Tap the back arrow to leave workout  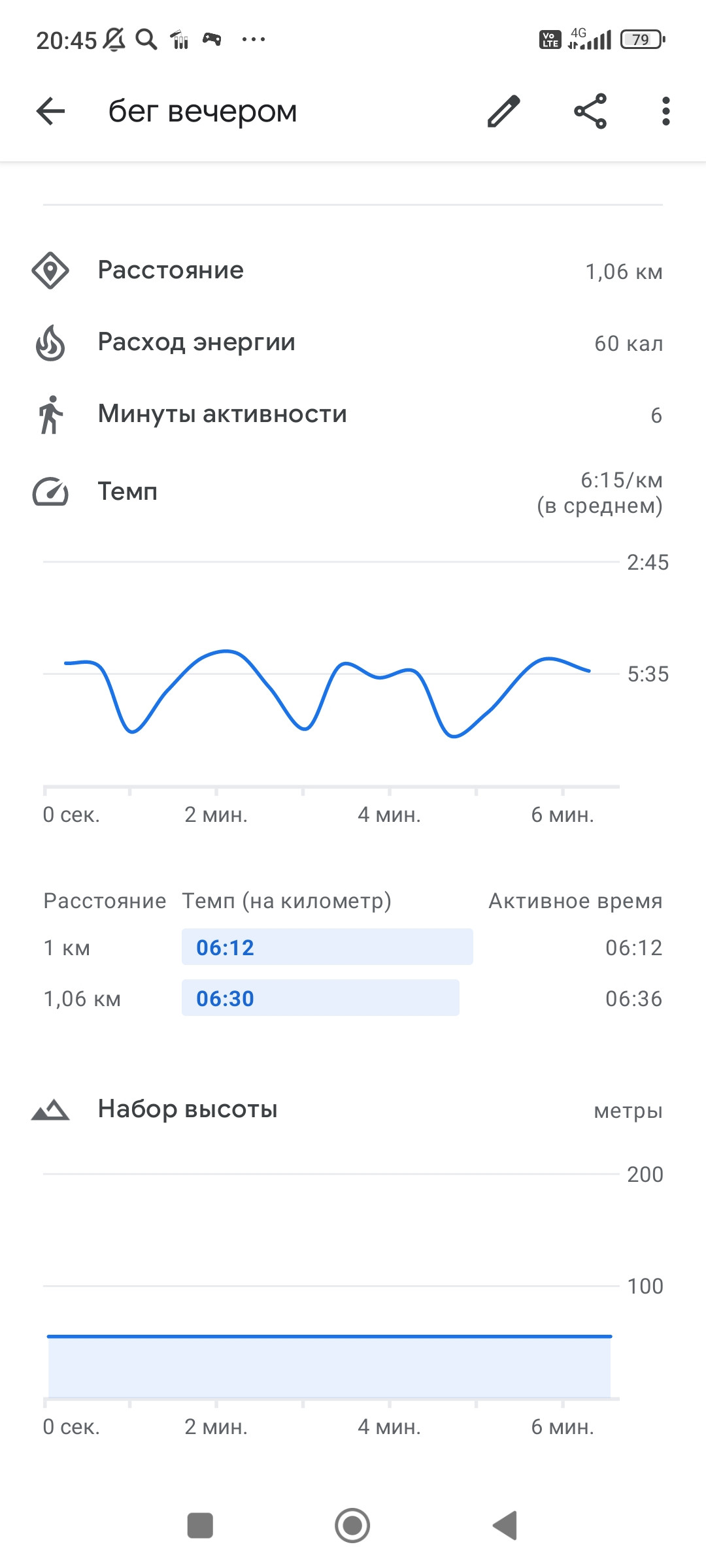pos(50,111)
